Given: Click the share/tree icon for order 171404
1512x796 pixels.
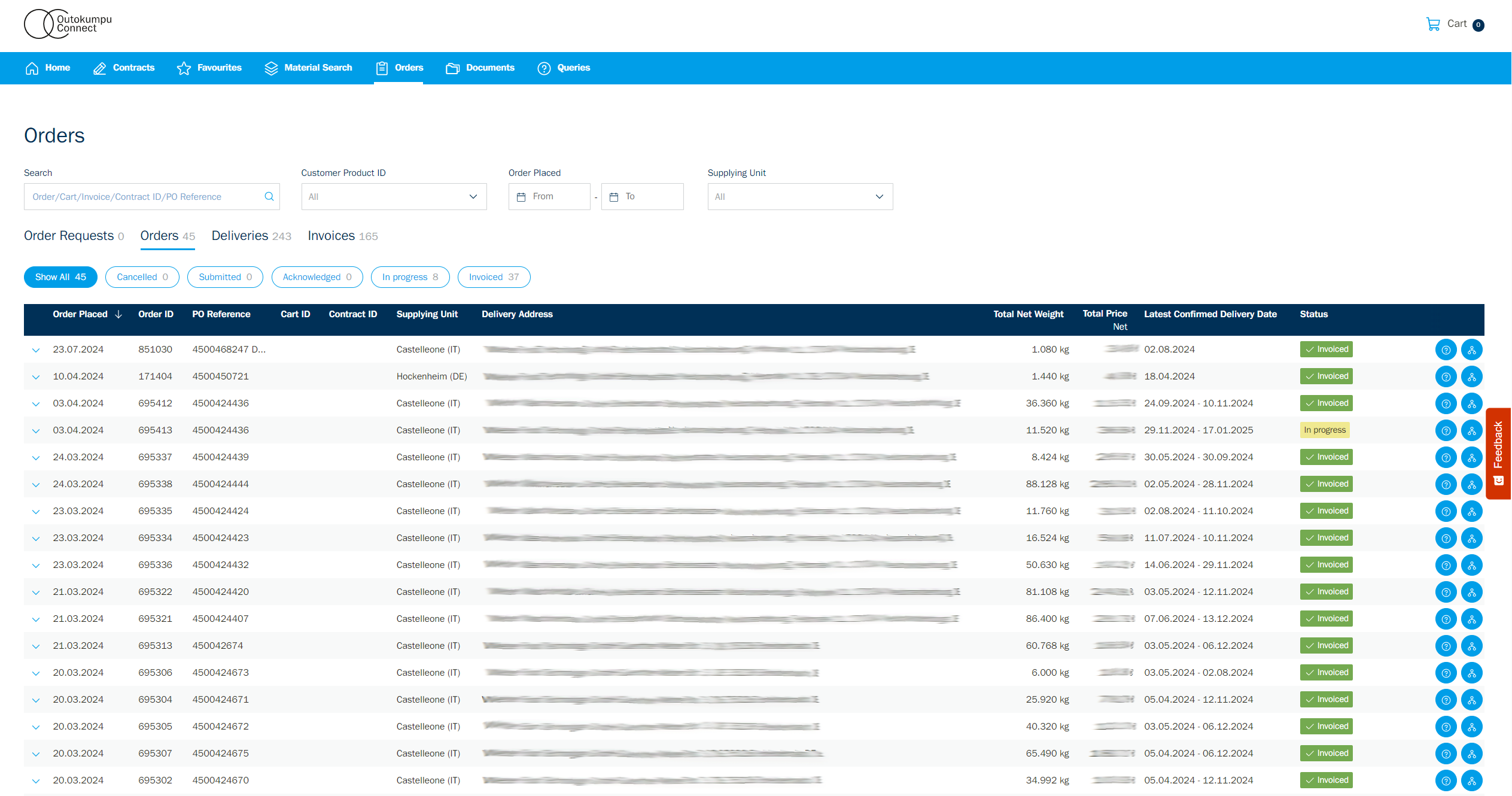Looking at the screenshot, I should coord(1471,376).
